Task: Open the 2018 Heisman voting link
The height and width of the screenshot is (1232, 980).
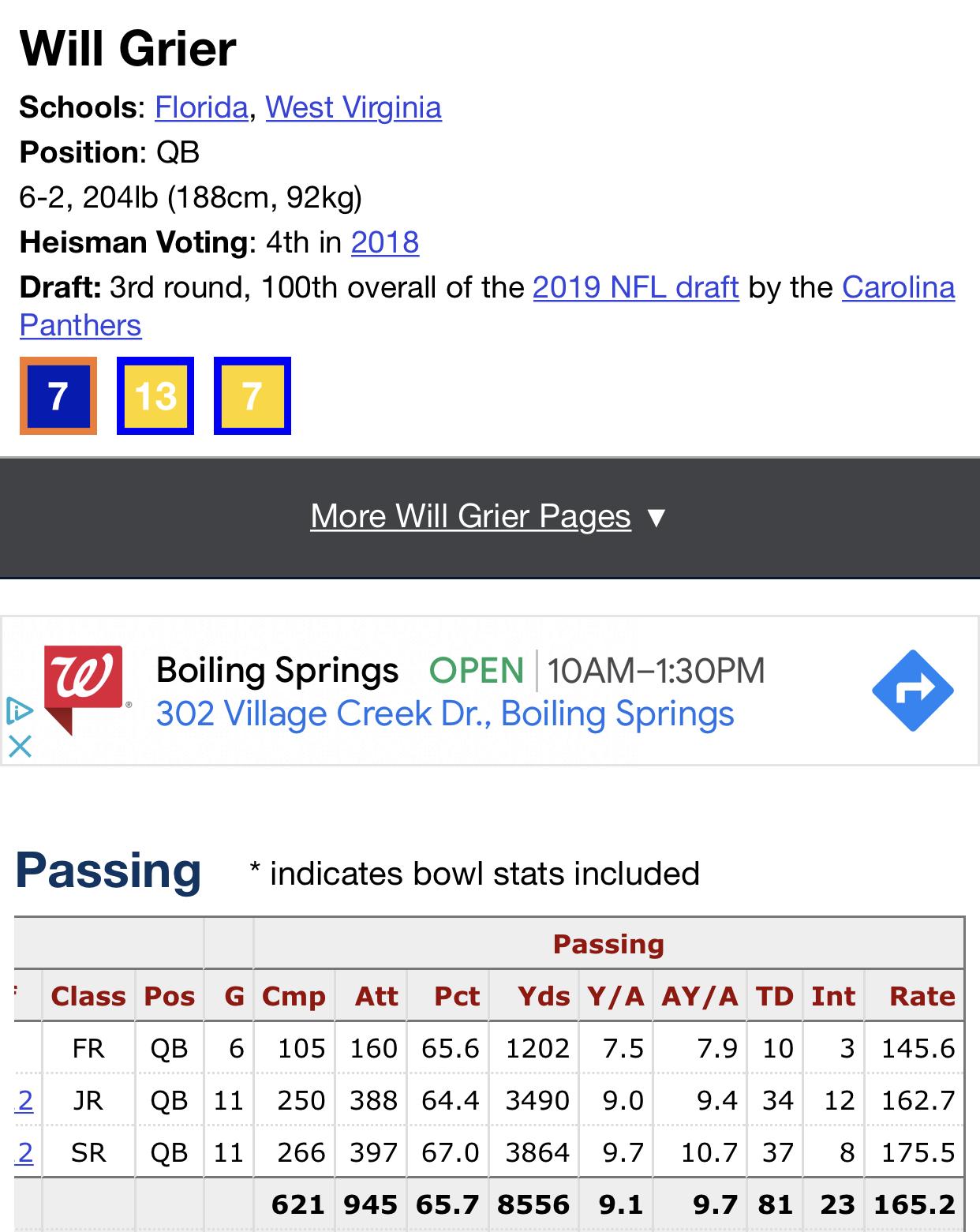Action: (385, 242)
